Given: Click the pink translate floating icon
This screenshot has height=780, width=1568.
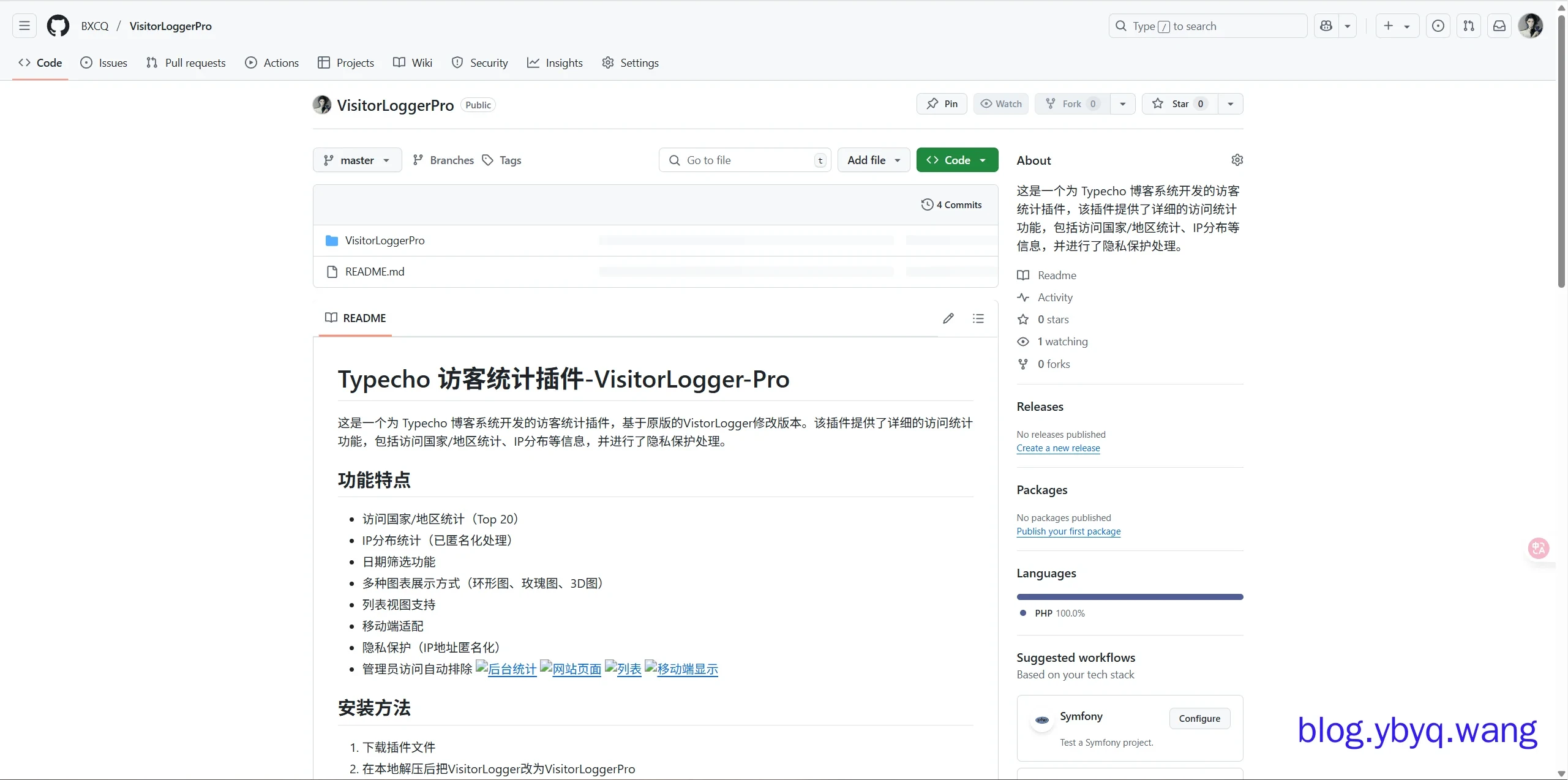Looking at the screenshot, I should (1539, 548).
